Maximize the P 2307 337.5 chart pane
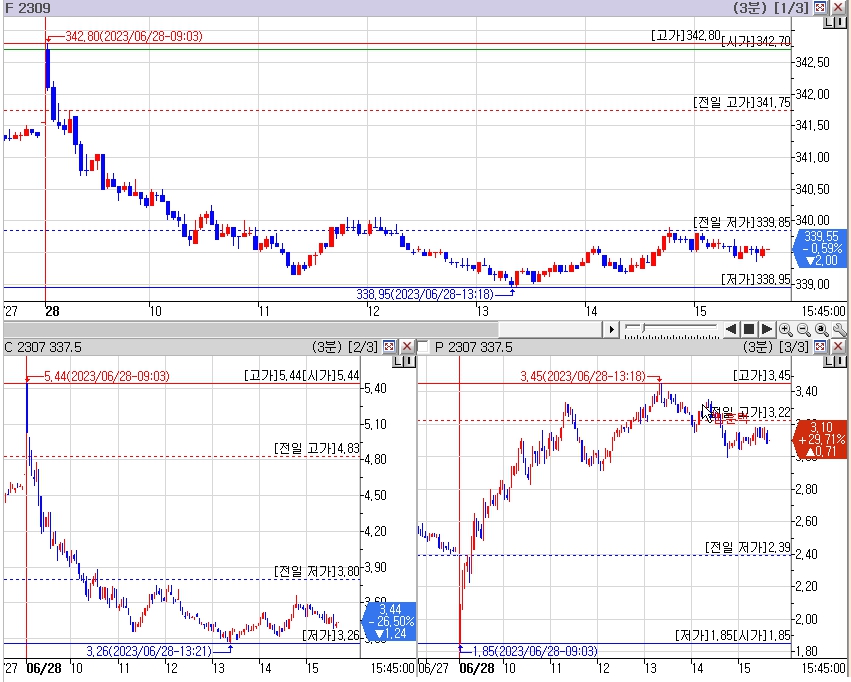Image resolution: width=851 pixels, height=682 pixels. tap(821, 346)
